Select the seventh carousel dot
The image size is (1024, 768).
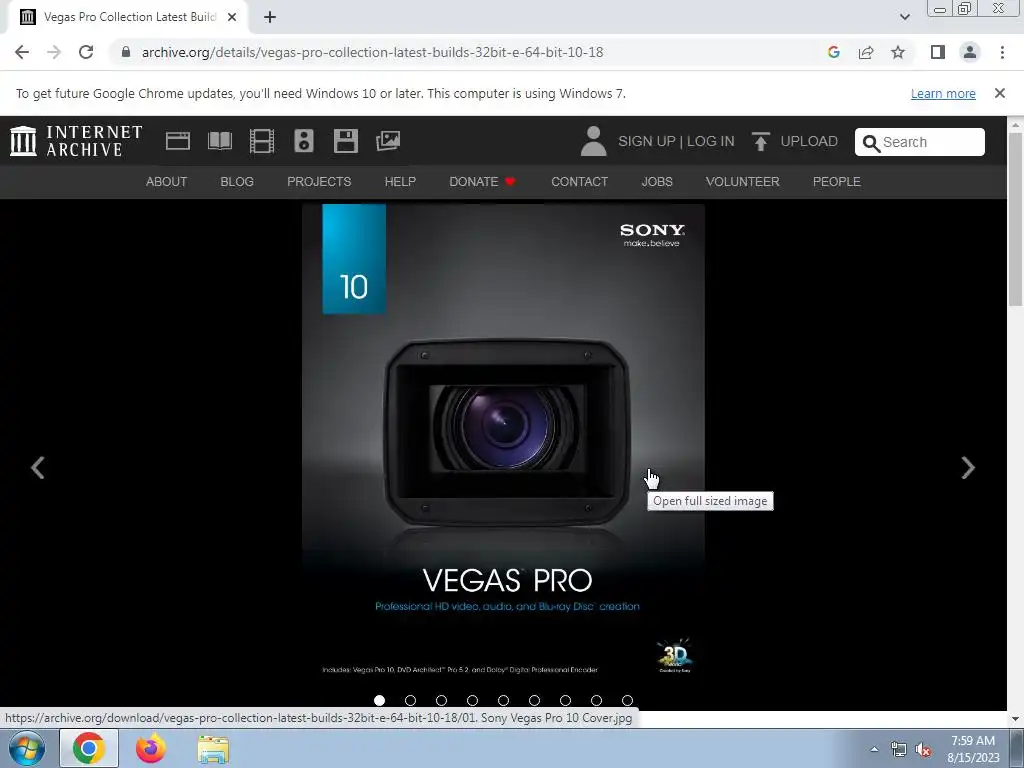click(566, 700)
